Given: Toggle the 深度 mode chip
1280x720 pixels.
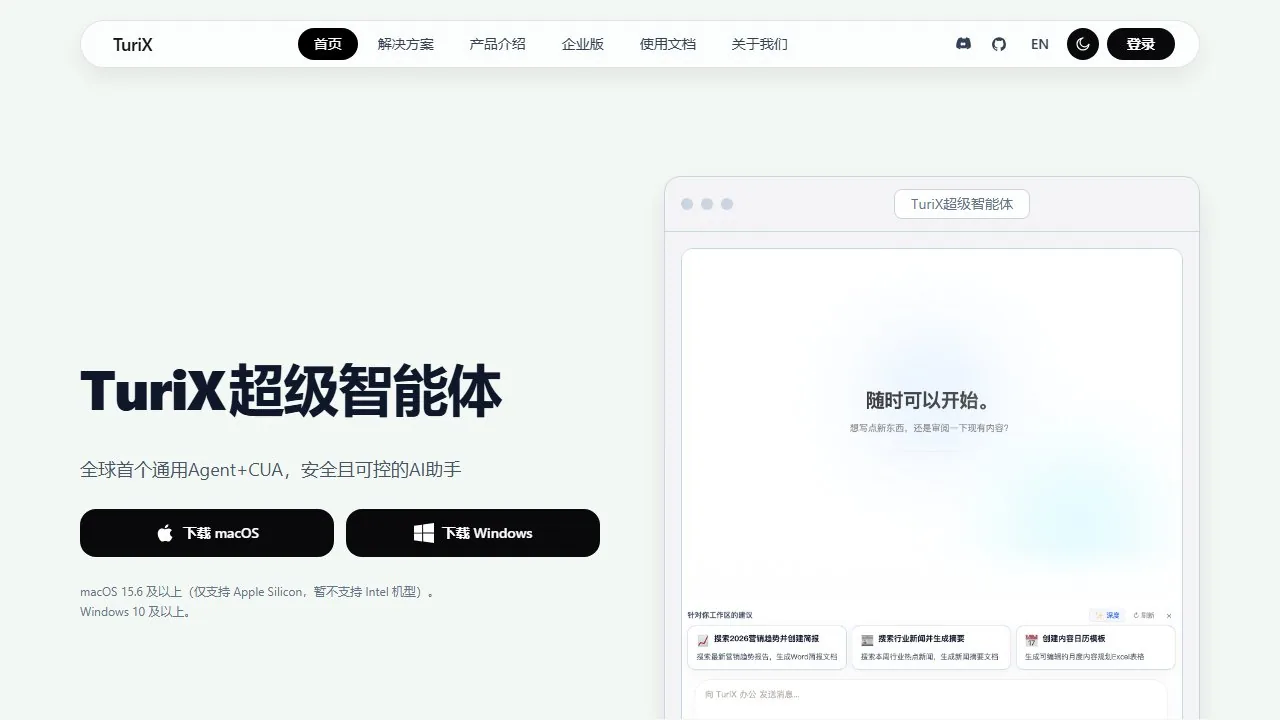Looking at the screenshot, I should point(1108,615).
